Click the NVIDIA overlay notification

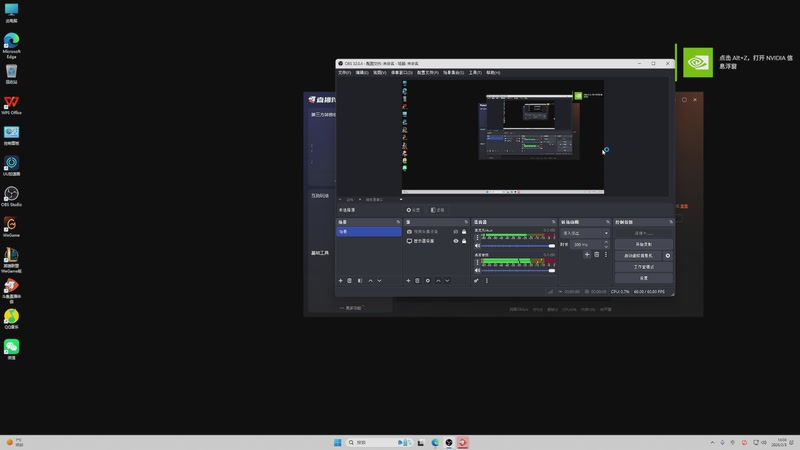click(738, 62)
